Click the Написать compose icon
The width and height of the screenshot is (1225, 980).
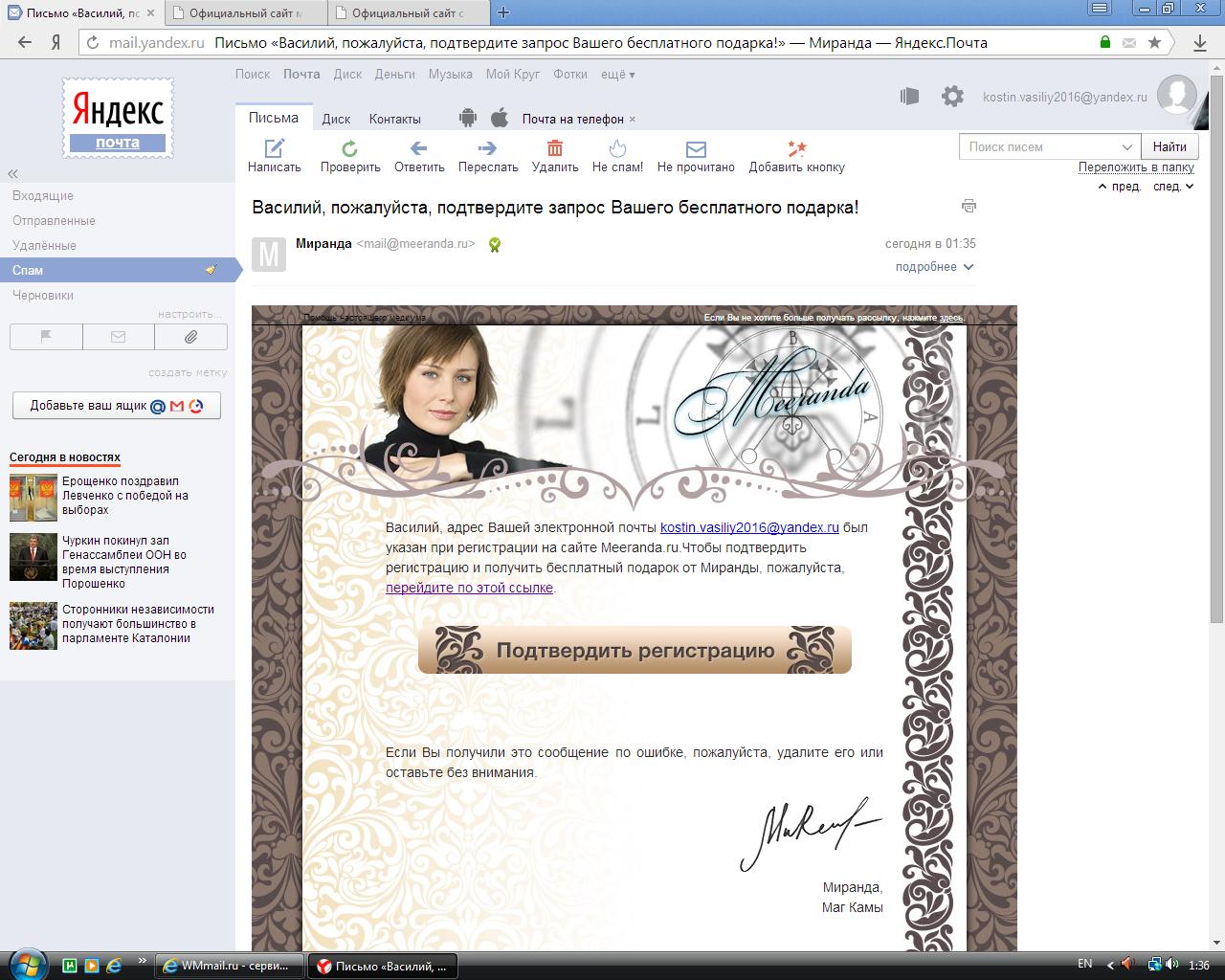coord(275,147)
